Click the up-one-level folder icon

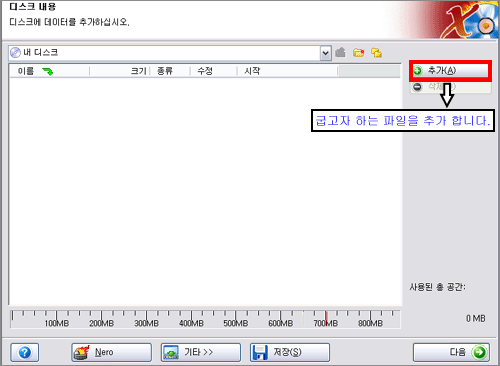point(340,52)
